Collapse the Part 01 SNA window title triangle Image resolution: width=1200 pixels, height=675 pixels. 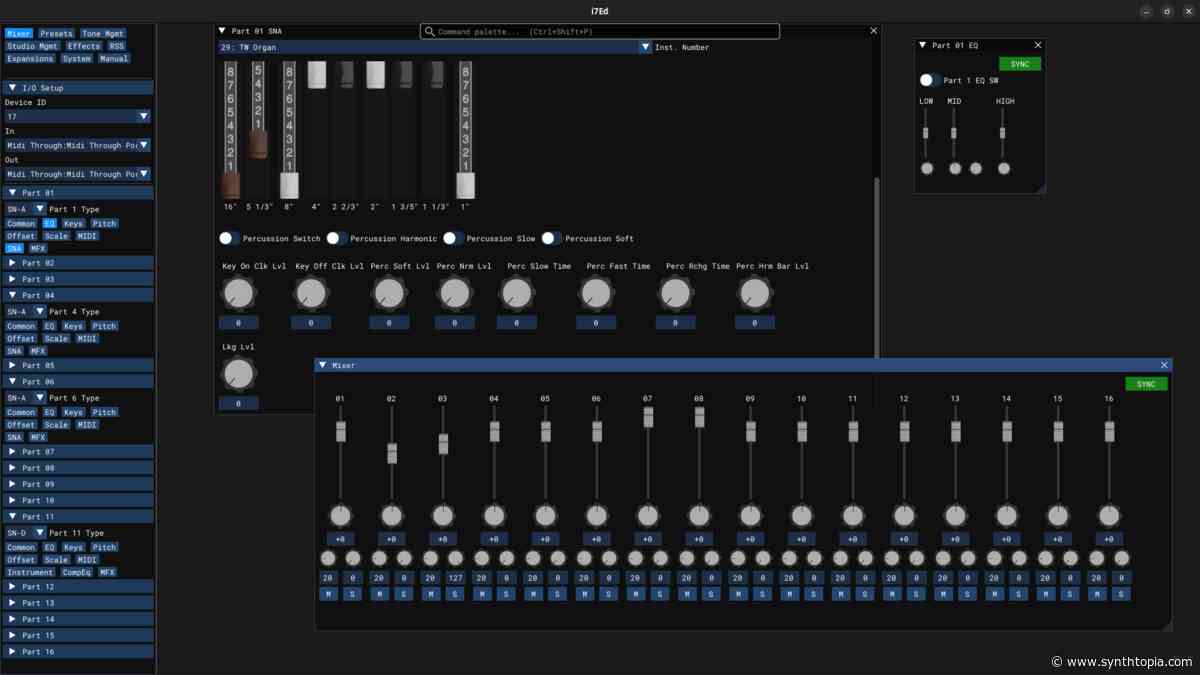[223, 31]
